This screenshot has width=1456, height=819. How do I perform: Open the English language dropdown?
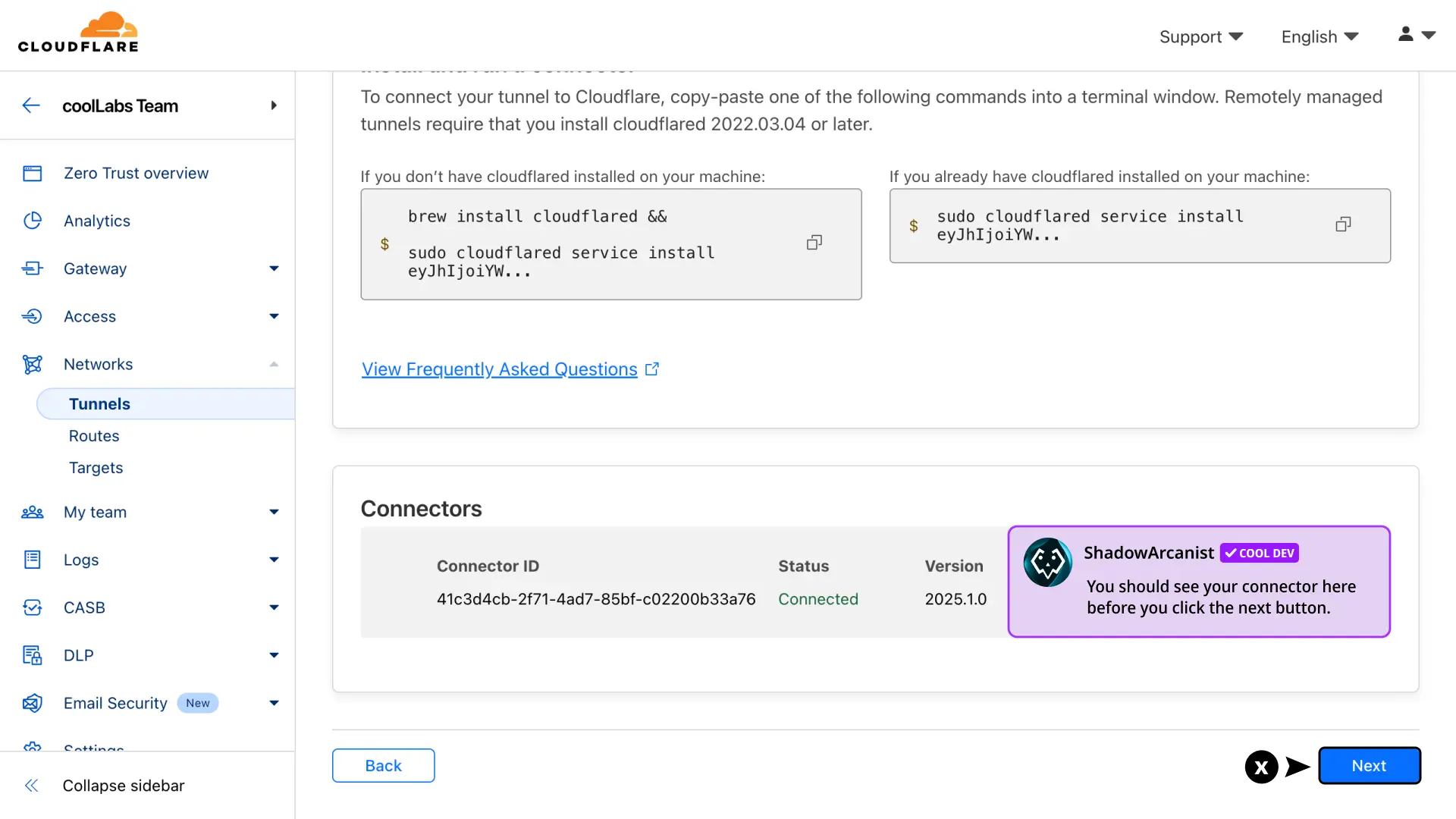click(x=1319, y=36)
